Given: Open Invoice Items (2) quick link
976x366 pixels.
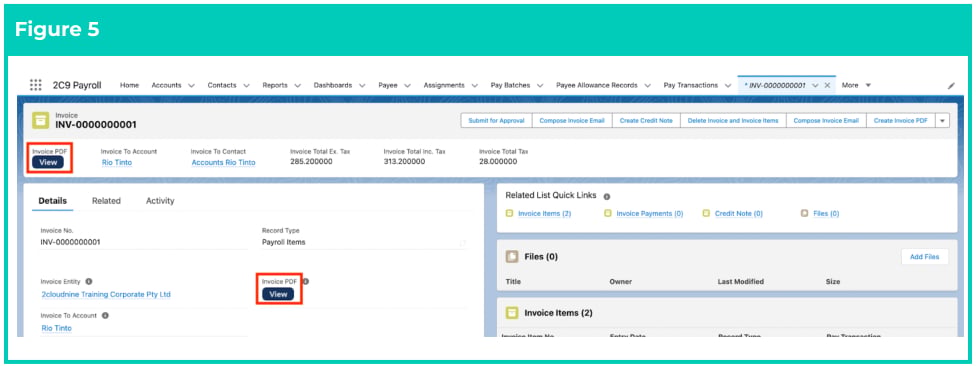Looking at the screenshot, I should click(545, 214).
